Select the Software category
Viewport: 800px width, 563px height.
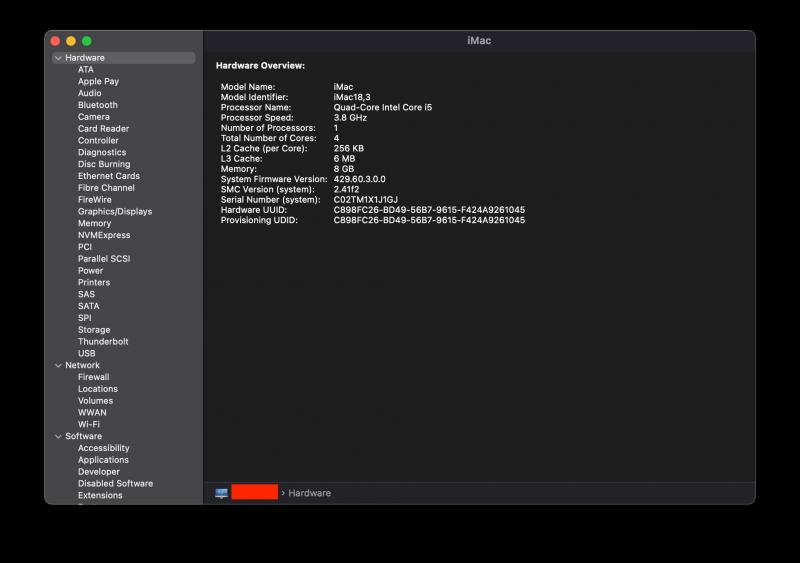[83, 436]
